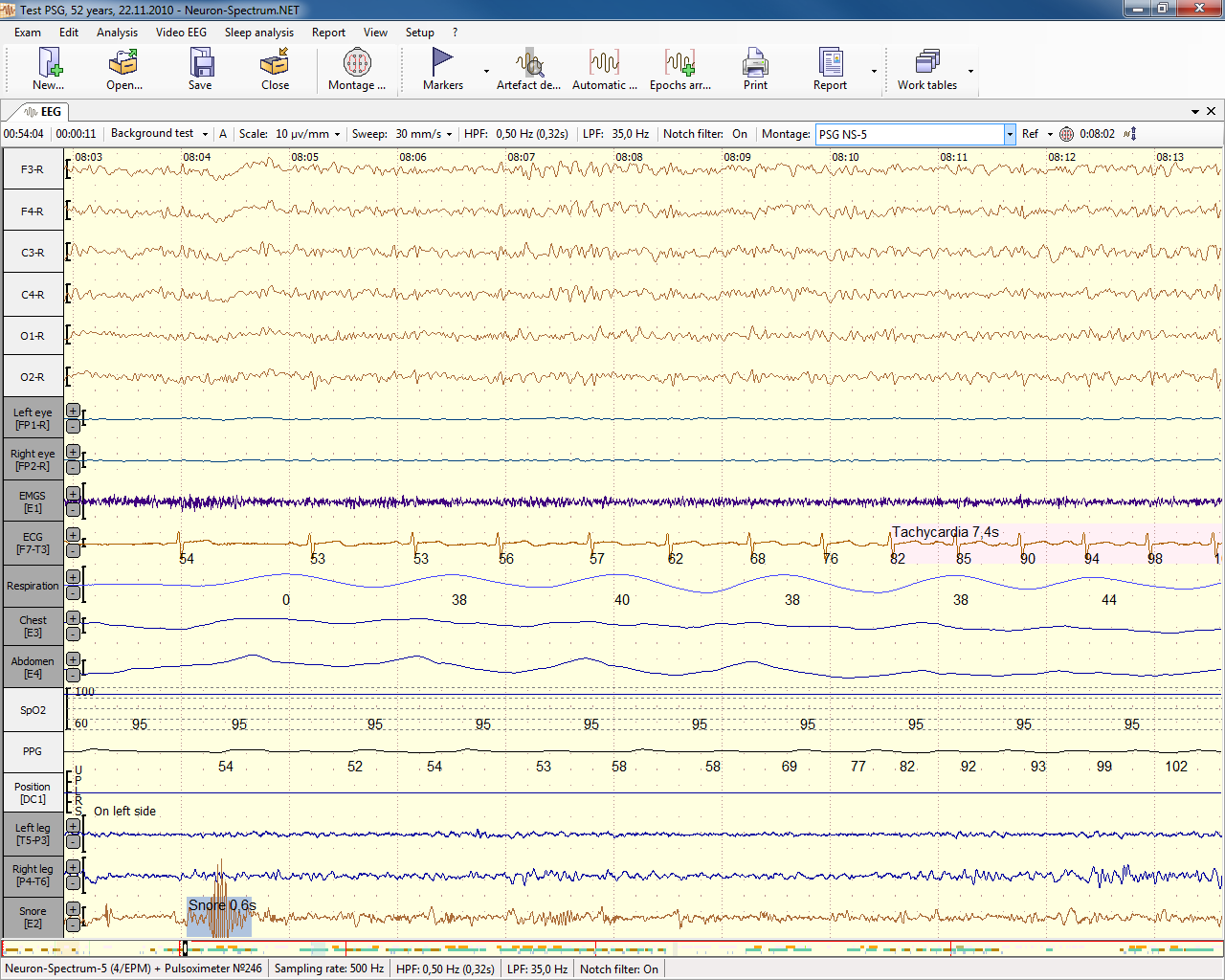Decrease Chest channel gain with minus
This screenshot has width=1225, height=980.
[x=73, y=634]
